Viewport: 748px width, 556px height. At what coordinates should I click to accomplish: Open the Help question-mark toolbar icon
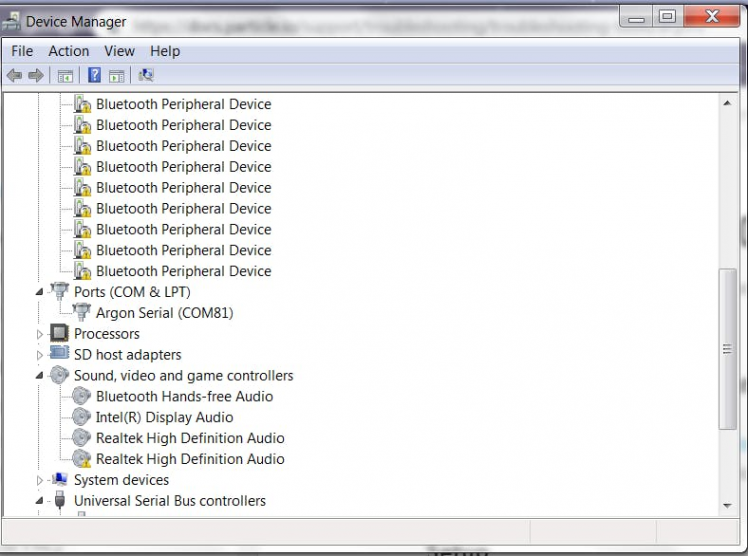coord(94,75)
